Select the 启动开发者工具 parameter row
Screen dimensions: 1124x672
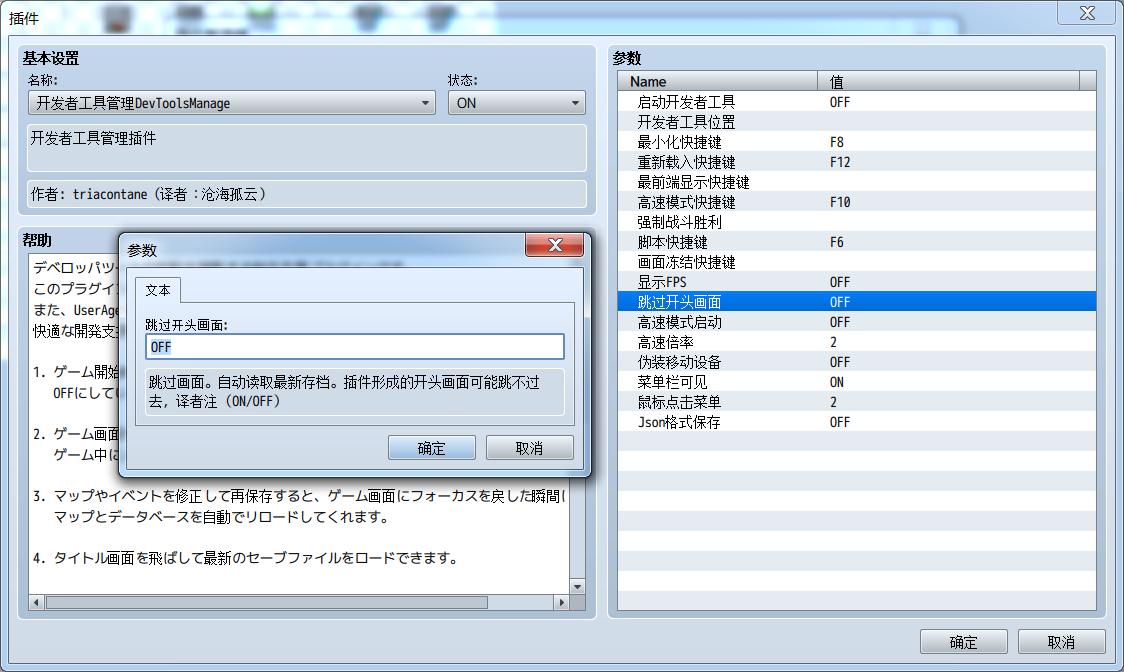click(857, 102)
